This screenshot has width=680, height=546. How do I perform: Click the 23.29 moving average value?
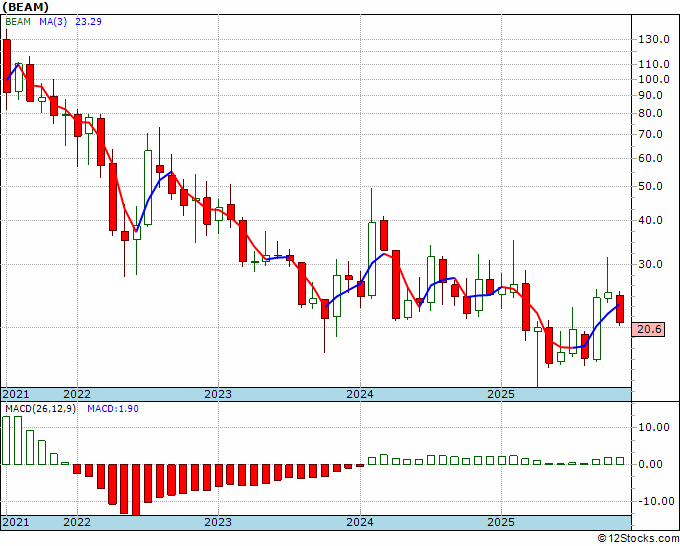[x=88, y=22]
